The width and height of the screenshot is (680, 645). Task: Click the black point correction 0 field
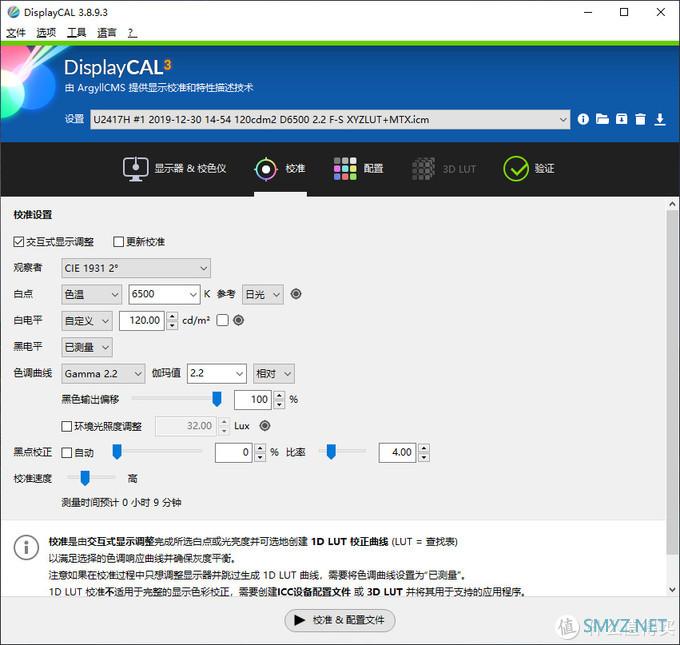tap(234, 452)
